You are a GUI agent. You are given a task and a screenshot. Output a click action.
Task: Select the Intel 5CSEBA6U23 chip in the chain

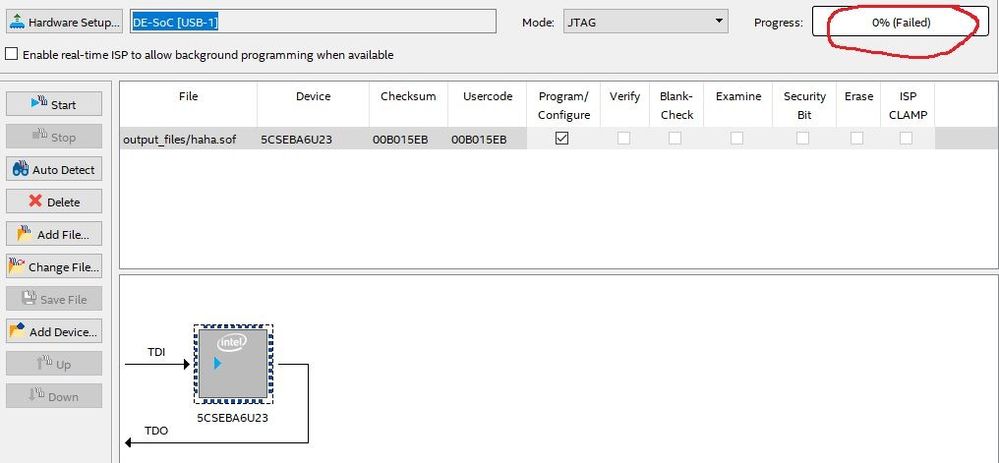[232, 363]
